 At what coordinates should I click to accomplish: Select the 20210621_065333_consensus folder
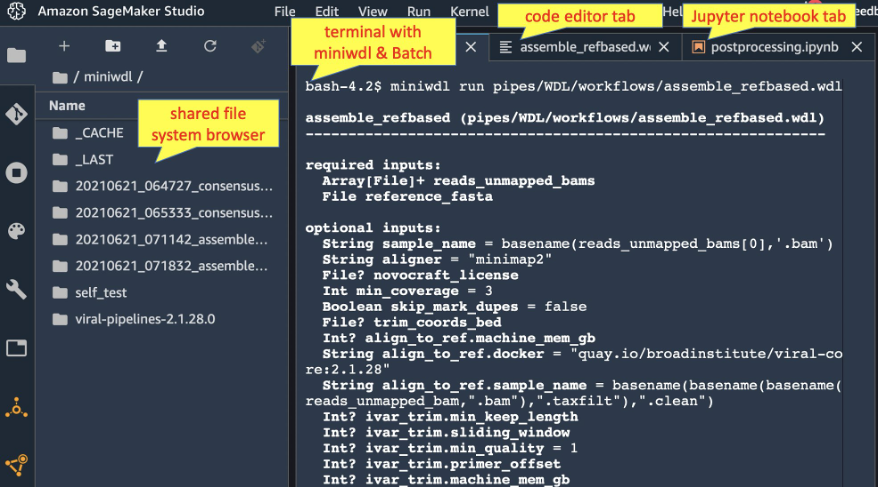point(162,213)
